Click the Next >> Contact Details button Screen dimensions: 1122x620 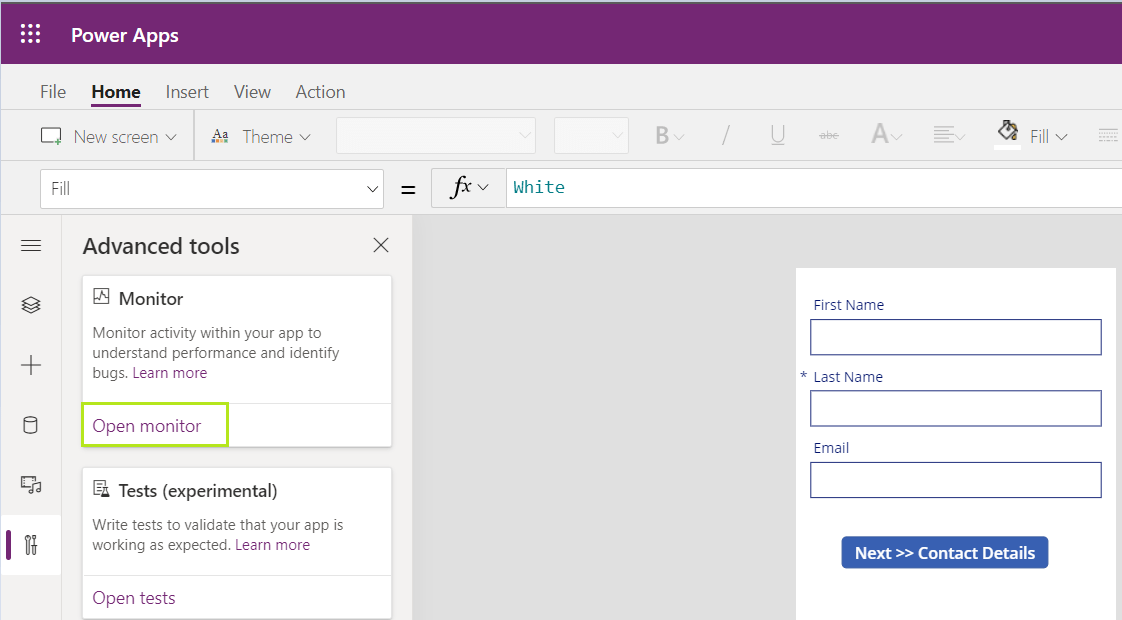click(x=945, y=553)
